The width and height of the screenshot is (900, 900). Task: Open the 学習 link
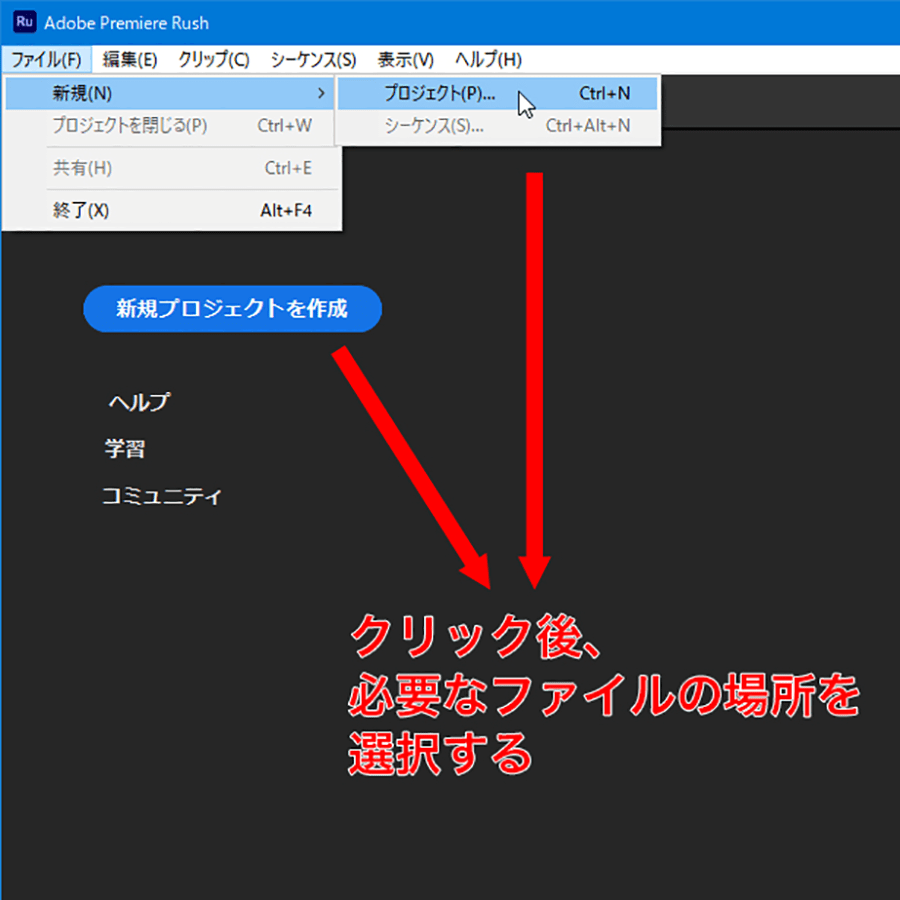[125, 449]
